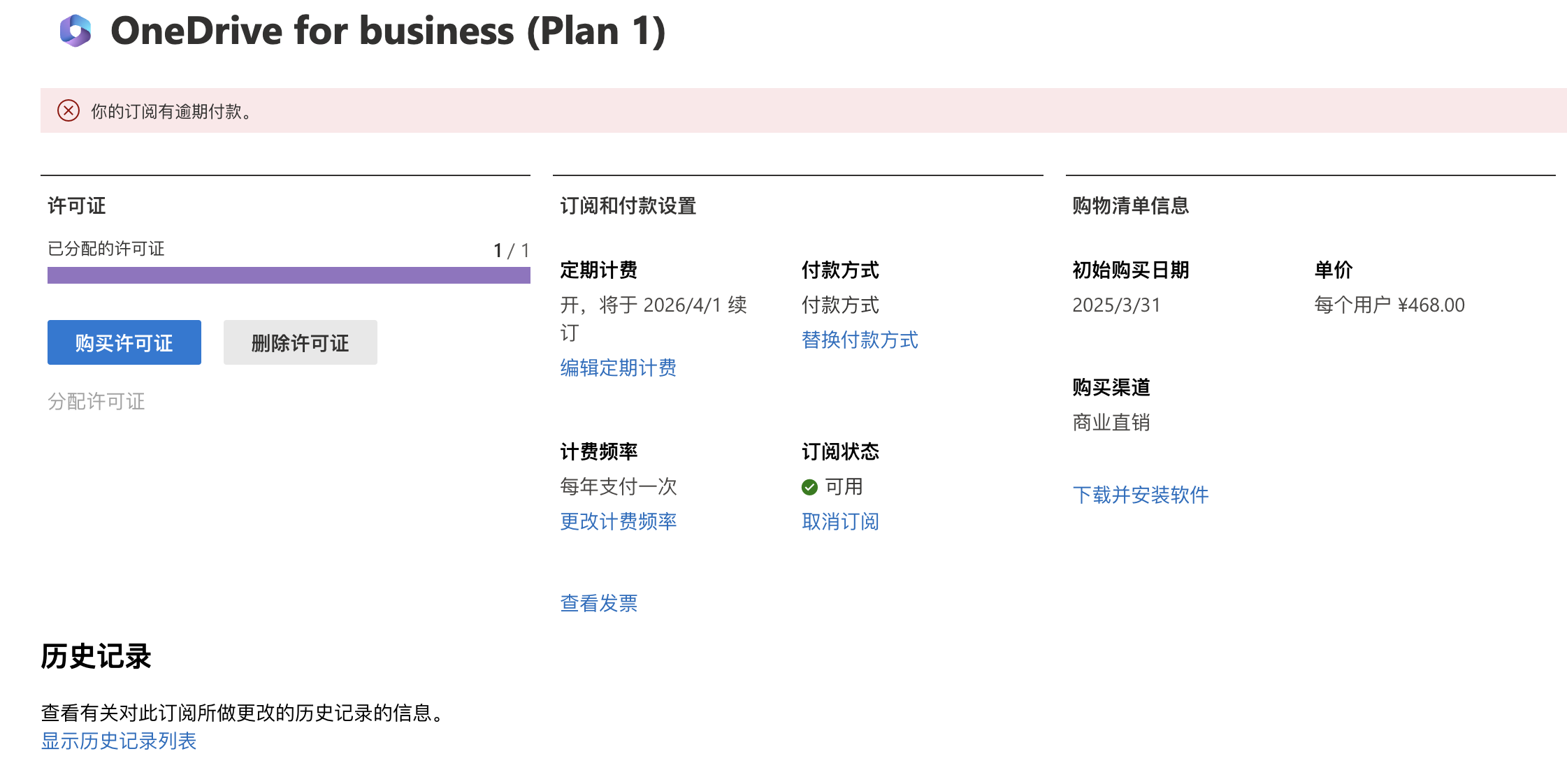Viewport: 1567px width, 784px height.
Task: Click the 购物清单信息 section heading
Action: point(1131,205)
